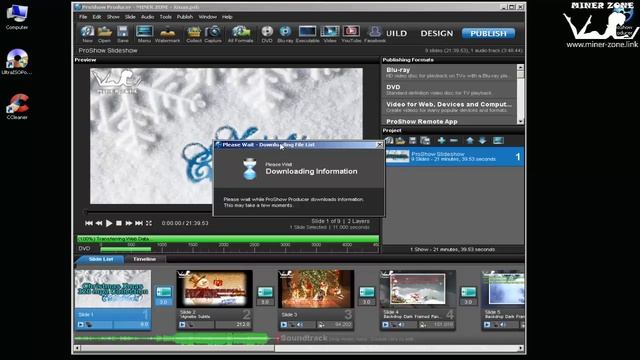
Task: Click the transition icon between Slide 2 and Slide 3
Action: click(265, 292)
